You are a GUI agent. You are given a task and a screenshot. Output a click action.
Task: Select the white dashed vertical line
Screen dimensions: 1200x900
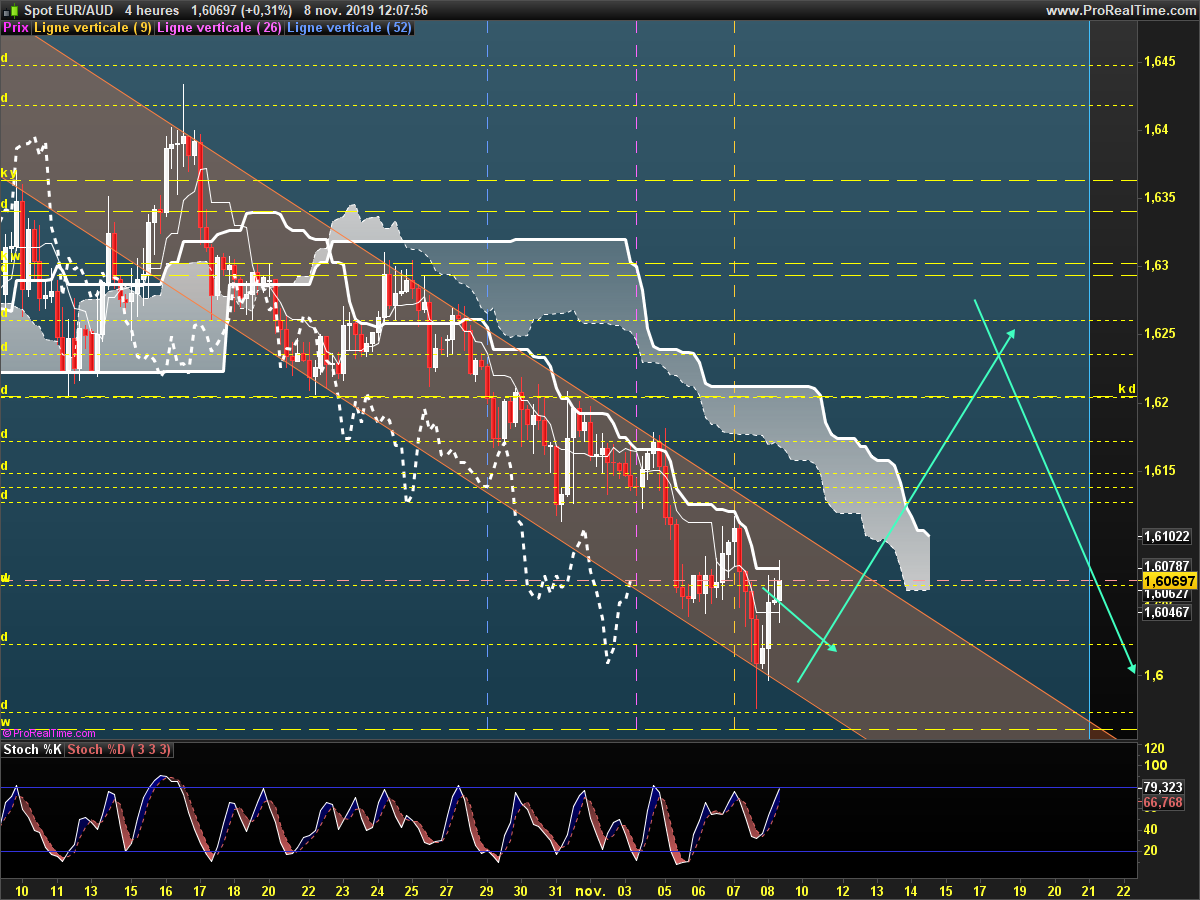point(487,380)
